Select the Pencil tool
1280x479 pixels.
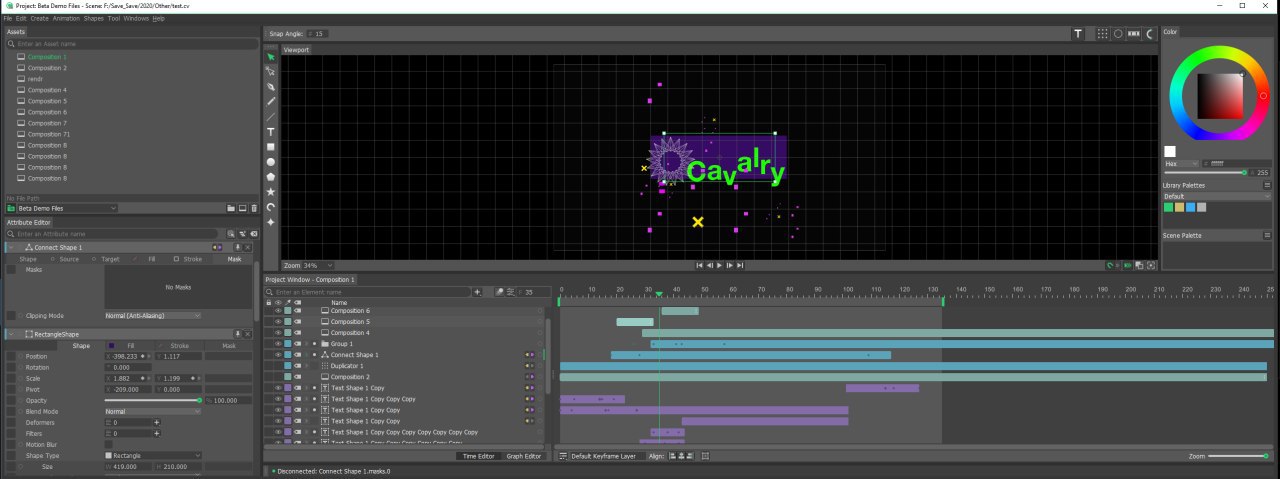270,102
